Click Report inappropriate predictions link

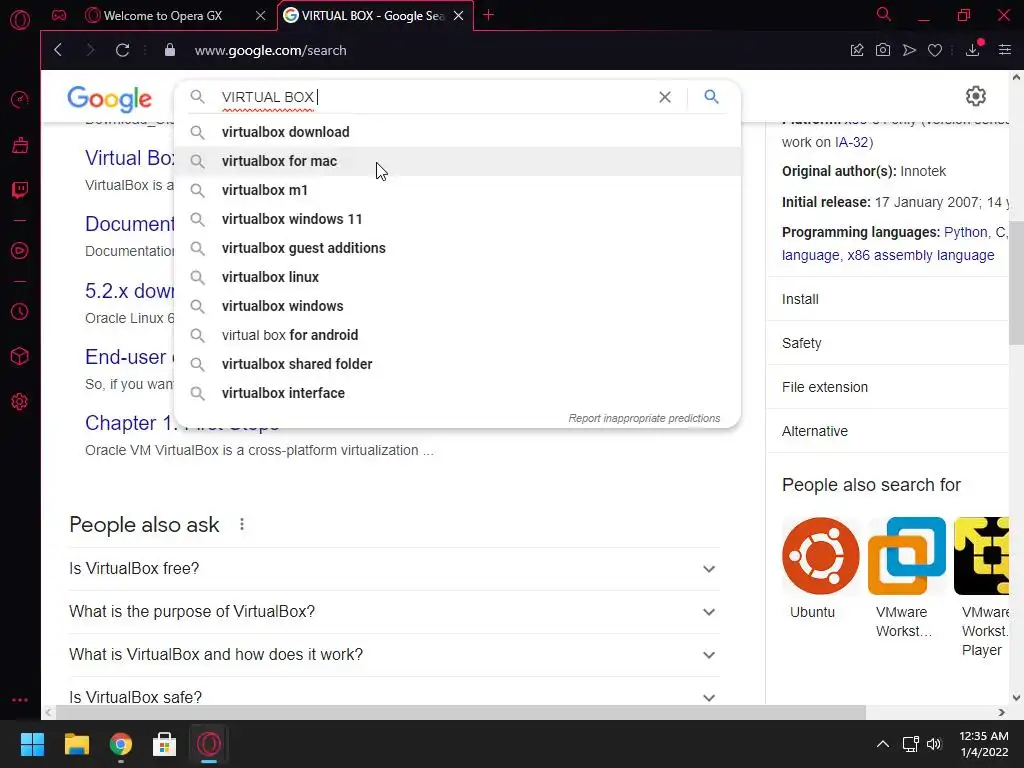pyautogui.click(x=644, y=418)
